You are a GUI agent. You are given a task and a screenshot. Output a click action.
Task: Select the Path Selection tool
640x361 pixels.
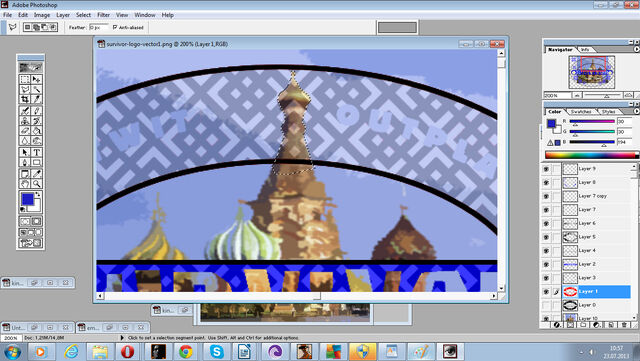[25, 152]
